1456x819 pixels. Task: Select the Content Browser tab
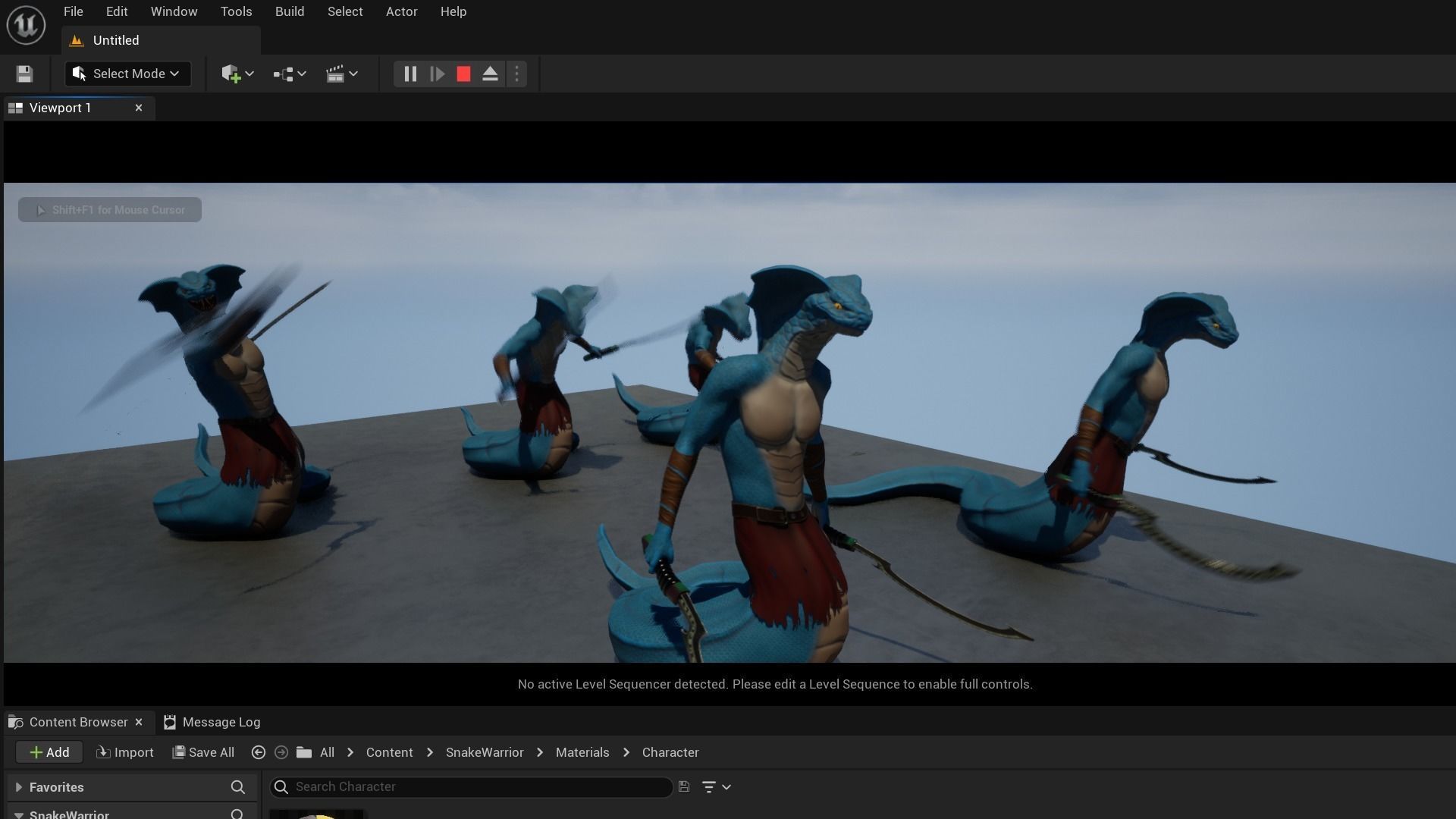[78, 722]
